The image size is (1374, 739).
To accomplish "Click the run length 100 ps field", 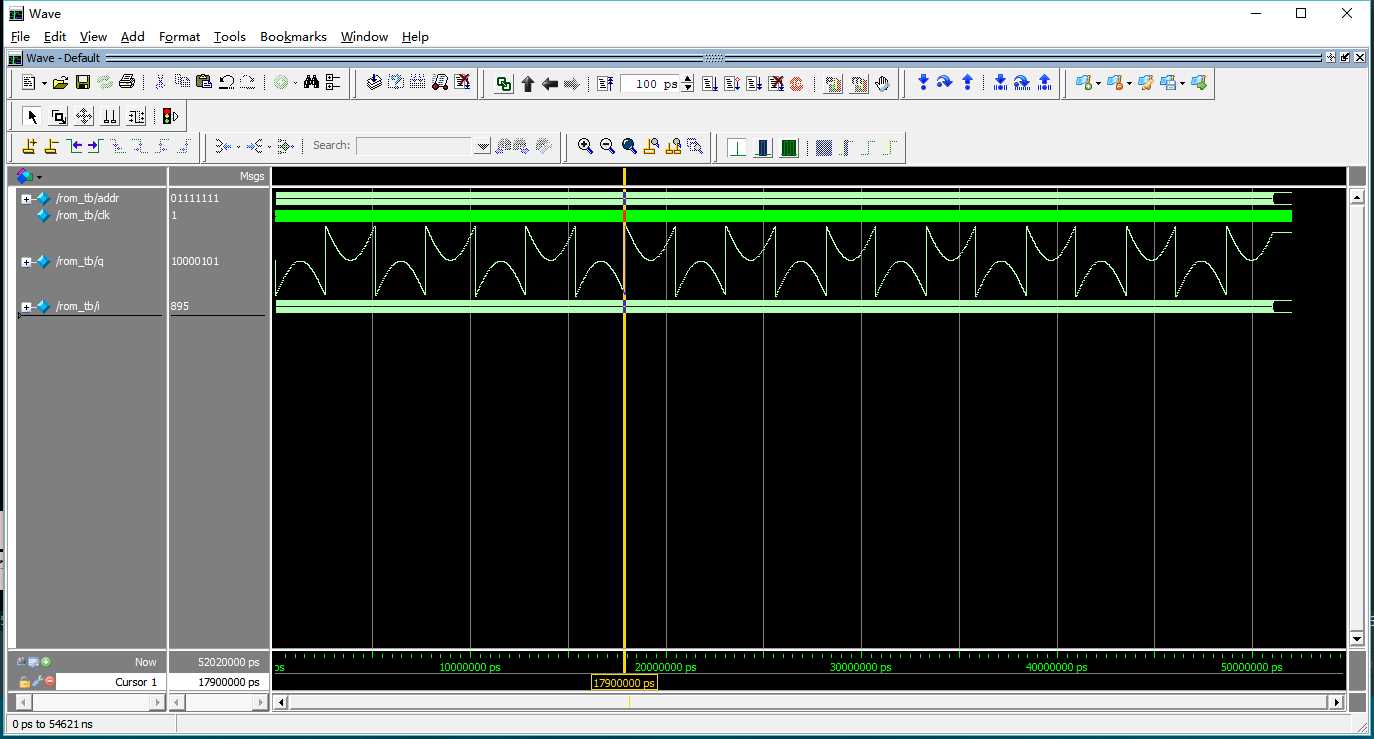I will pos(650,84).
